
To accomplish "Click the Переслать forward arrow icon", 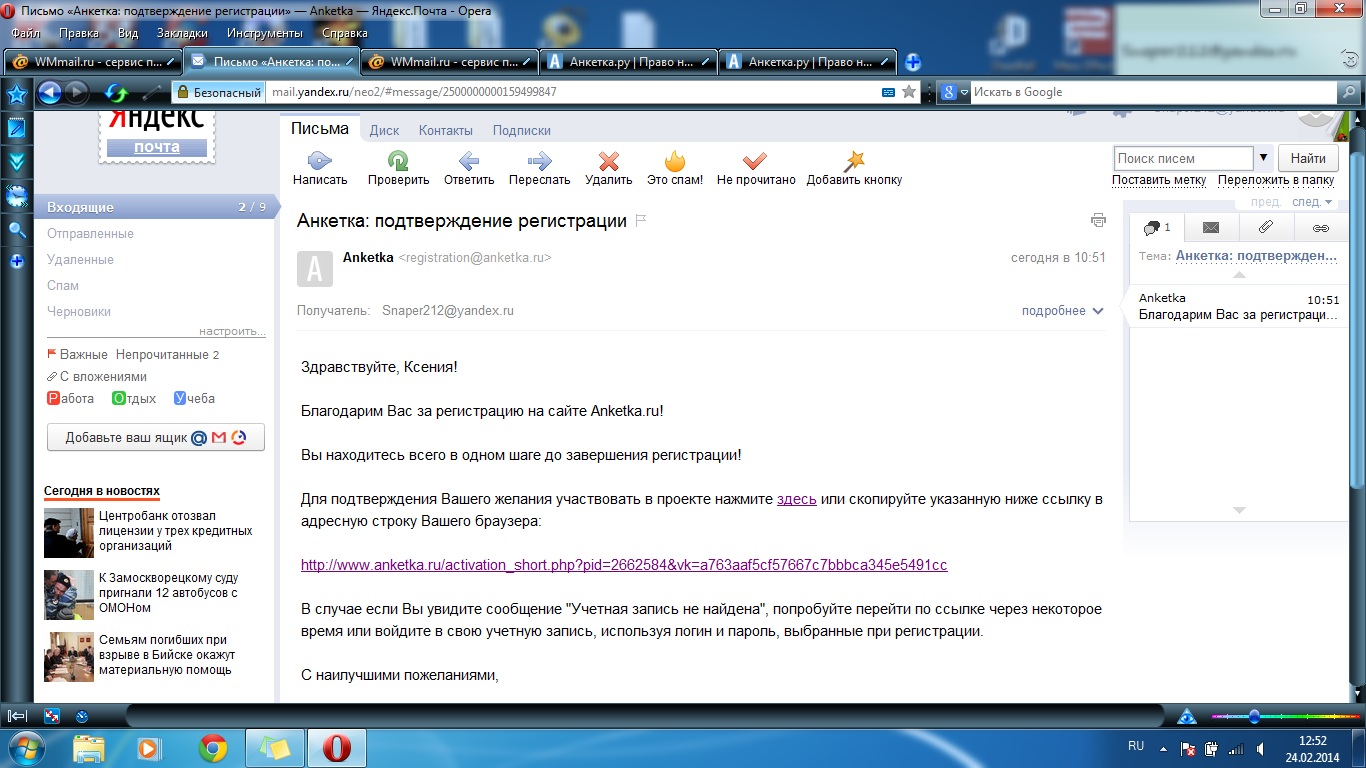I will (539, 160).
